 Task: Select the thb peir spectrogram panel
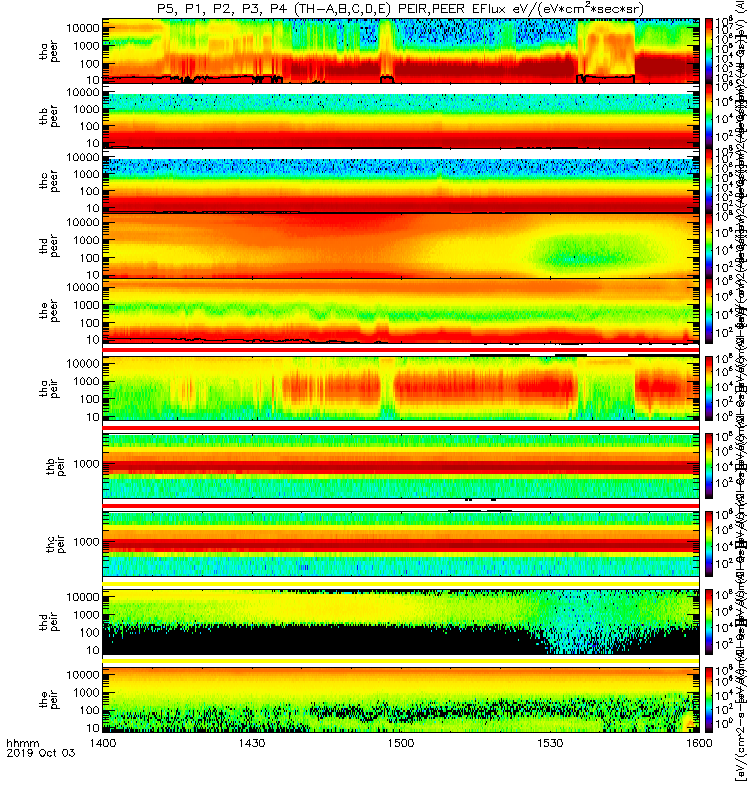pyautogui.click(x=401, y=466)
